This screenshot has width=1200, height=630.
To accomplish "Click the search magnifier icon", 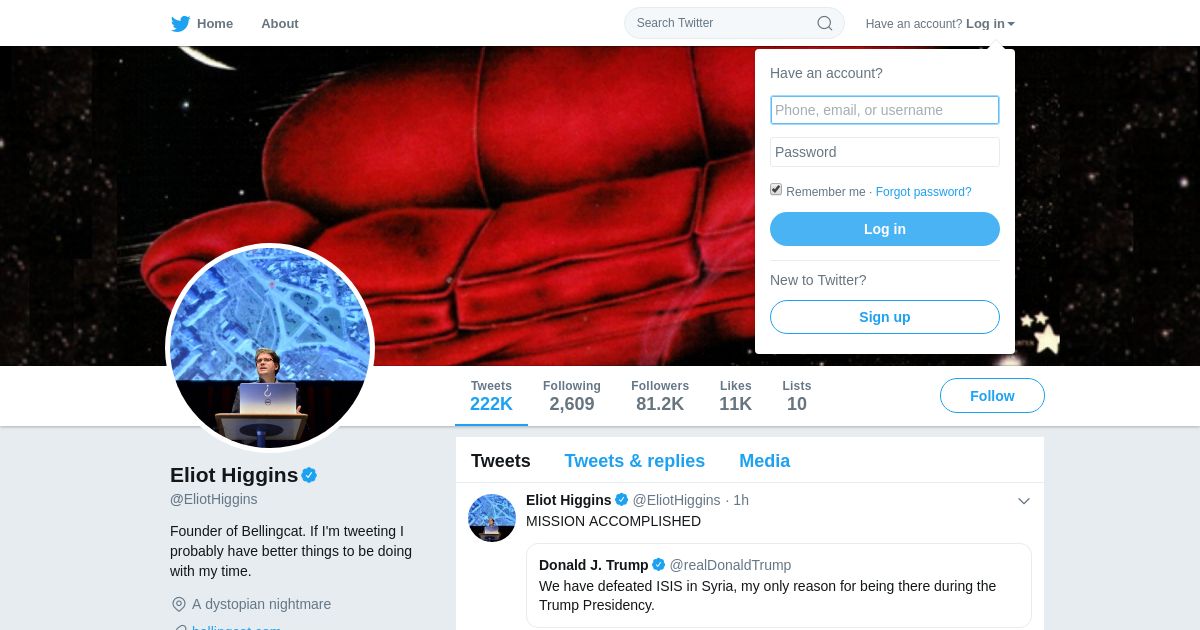I will pos(824,23).
